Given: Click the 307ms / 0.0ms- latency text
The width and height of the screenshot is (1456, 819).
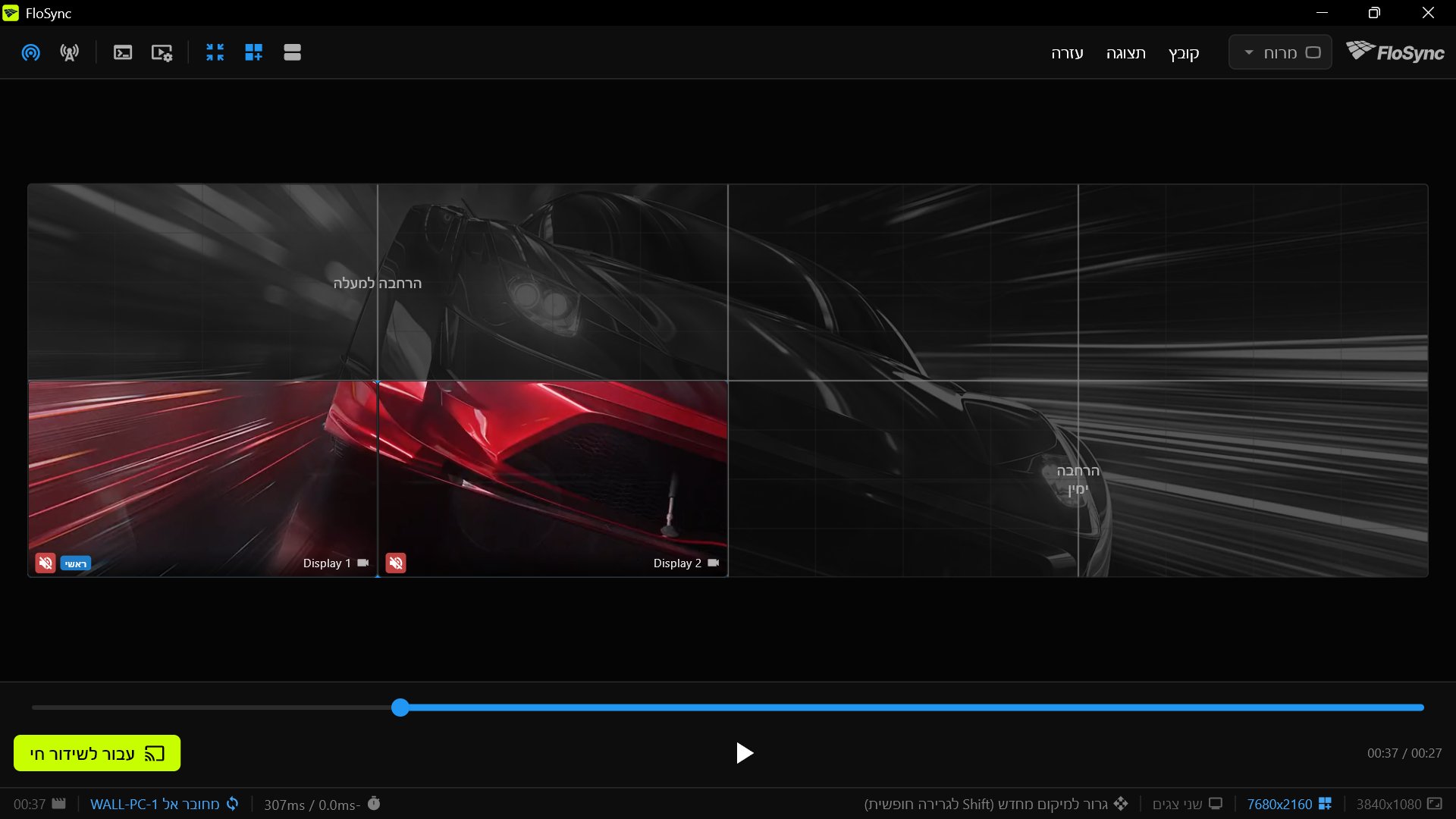Looking at the screenshot, I should 312,805.
